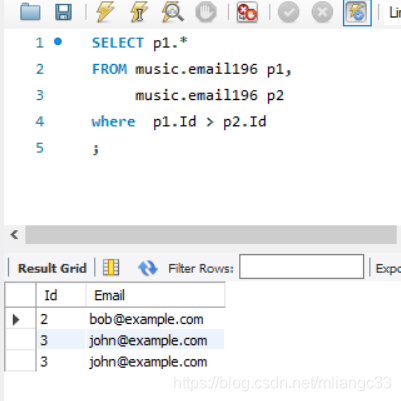The image size is (401, 401).
Task: Save the script with floppy disk icon
Action: (63, 12)
